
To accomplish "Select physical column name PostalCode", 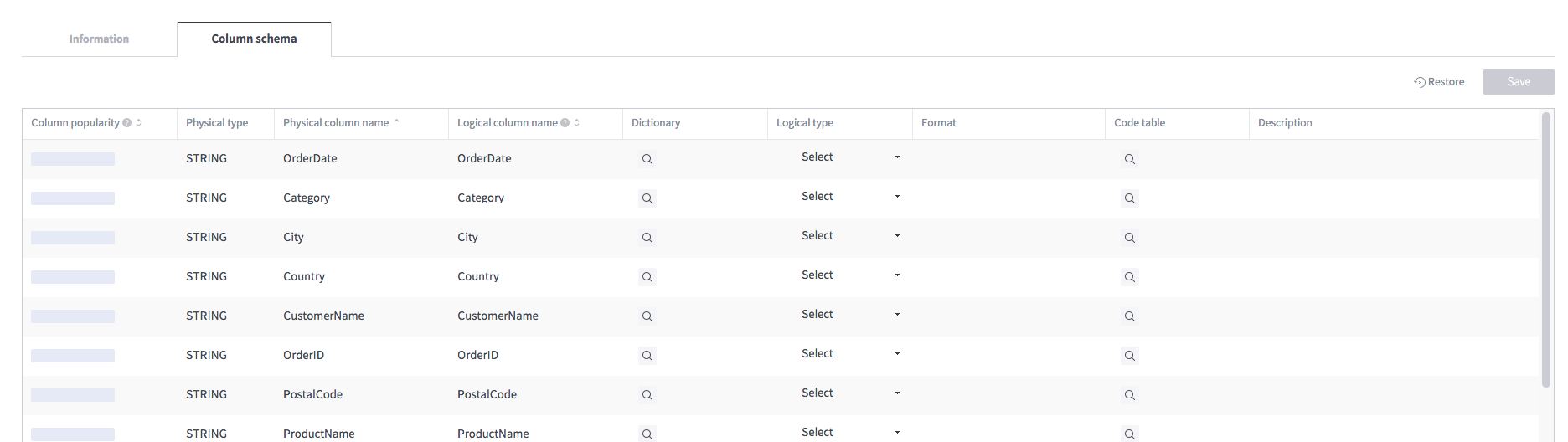I will 312,395.
